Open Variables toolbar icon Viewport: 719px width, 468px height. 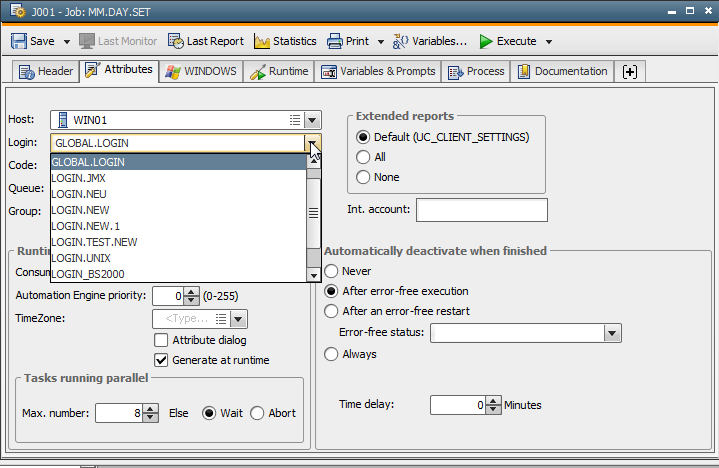coord(401,41)
